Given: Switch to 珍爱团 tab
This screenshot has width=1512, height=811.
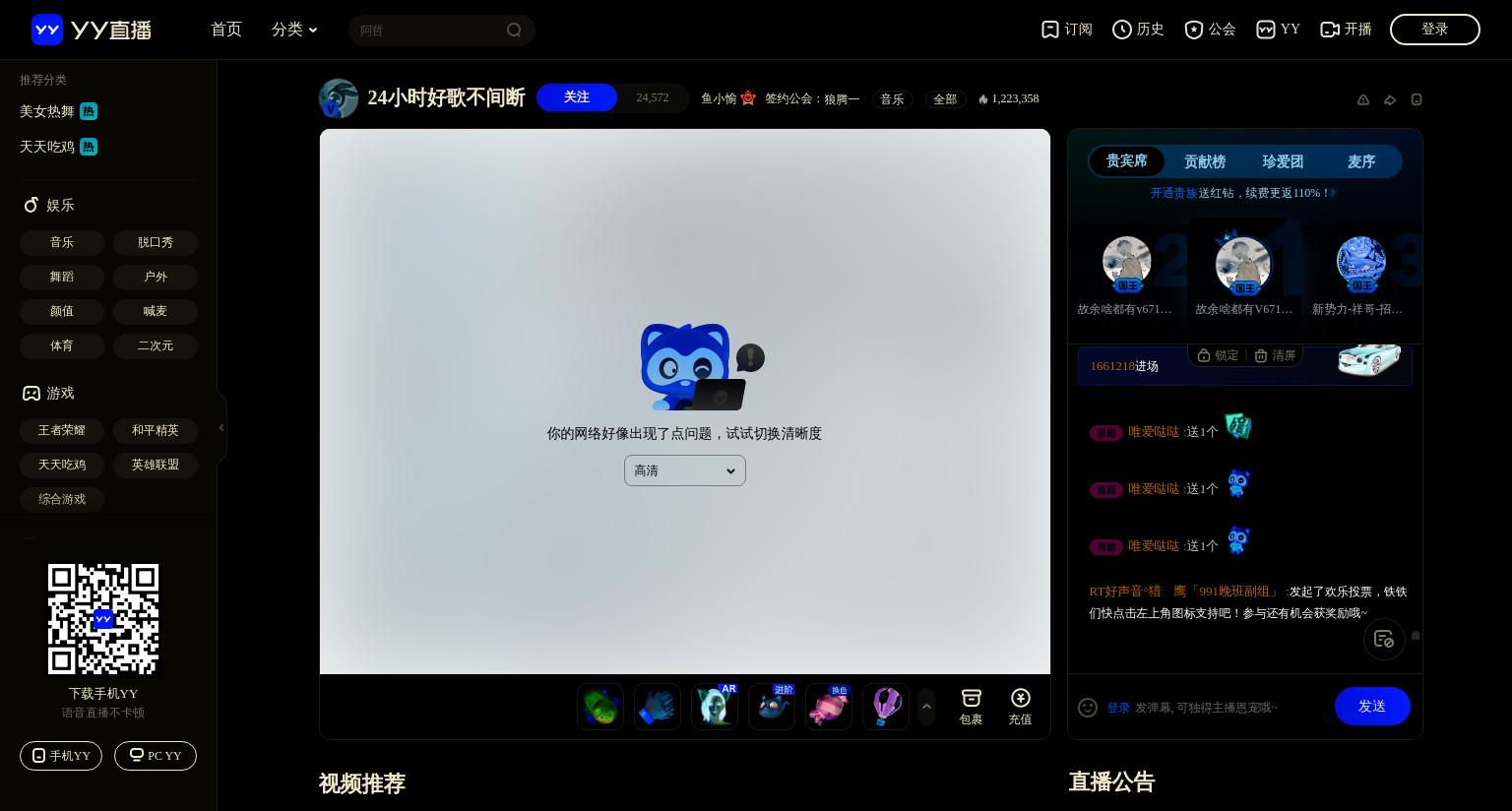Looking at the screenshot, I should click(1283, 161).
